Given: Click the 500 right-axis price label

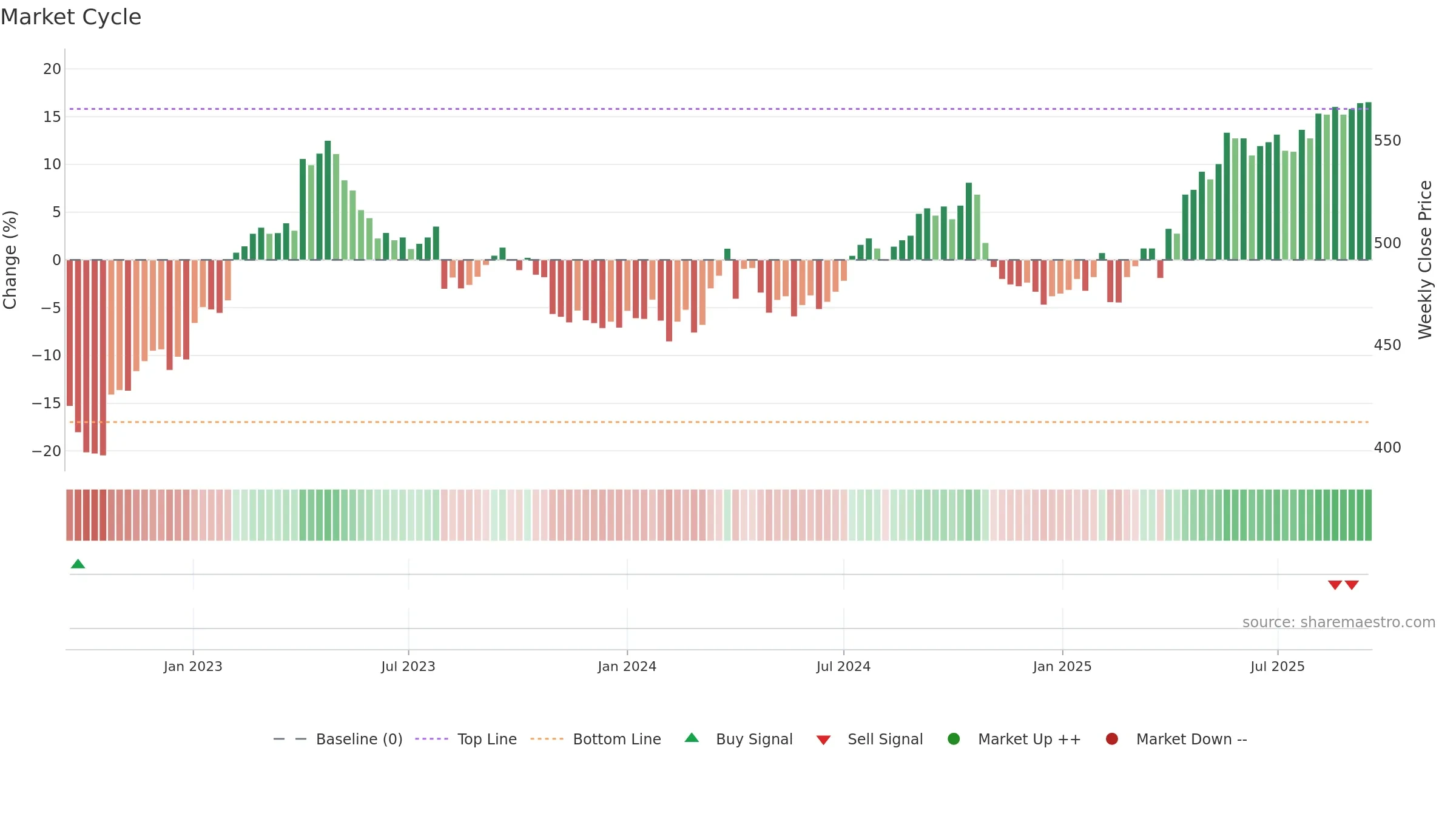Looking at the screenshot, I should click(1387, 243).
